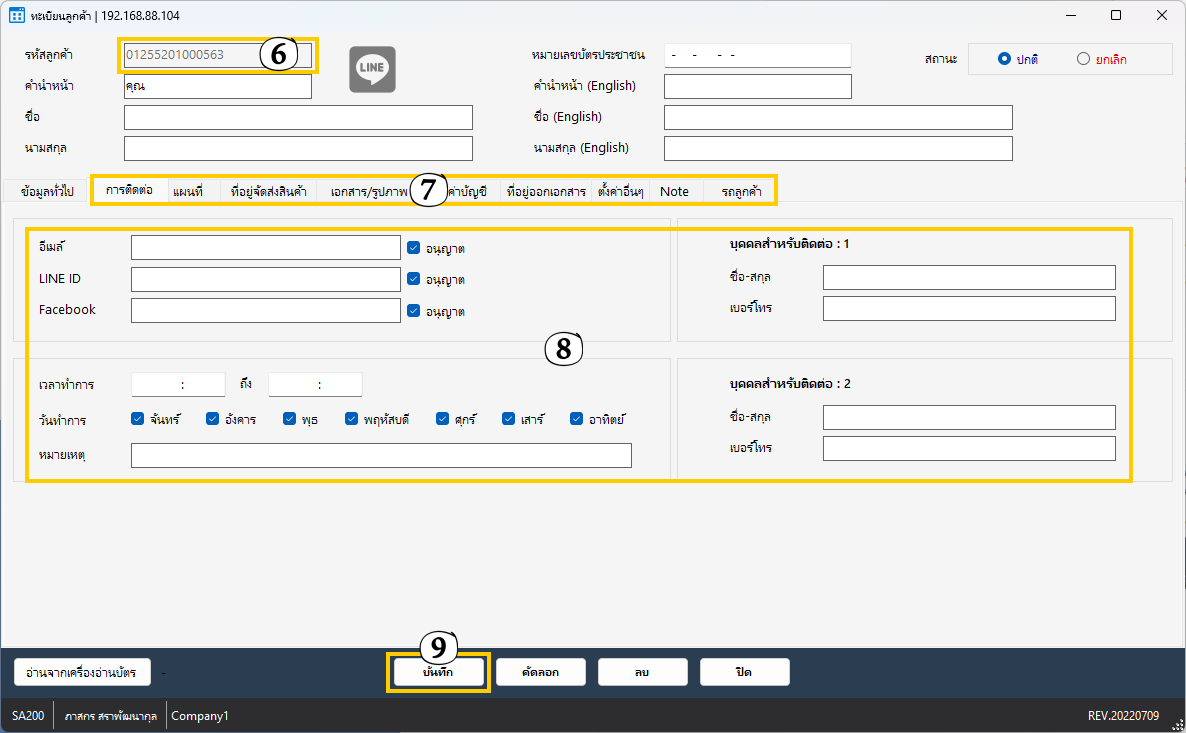Screen dimensions: 1186x733
Task: Focus the หมายเหตุ text field
Action: [x=381, y=456]
